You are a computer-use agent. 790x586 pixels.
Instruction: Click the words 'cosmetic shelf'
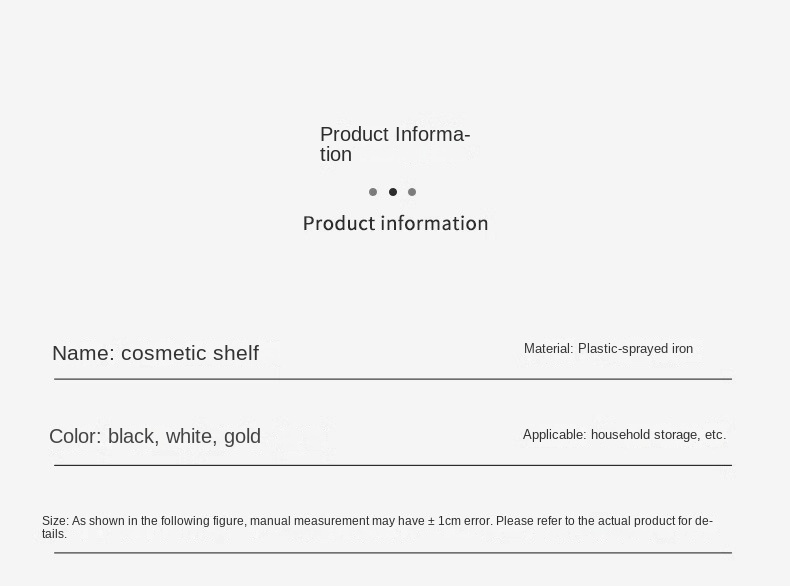click(x=190, y=353)
